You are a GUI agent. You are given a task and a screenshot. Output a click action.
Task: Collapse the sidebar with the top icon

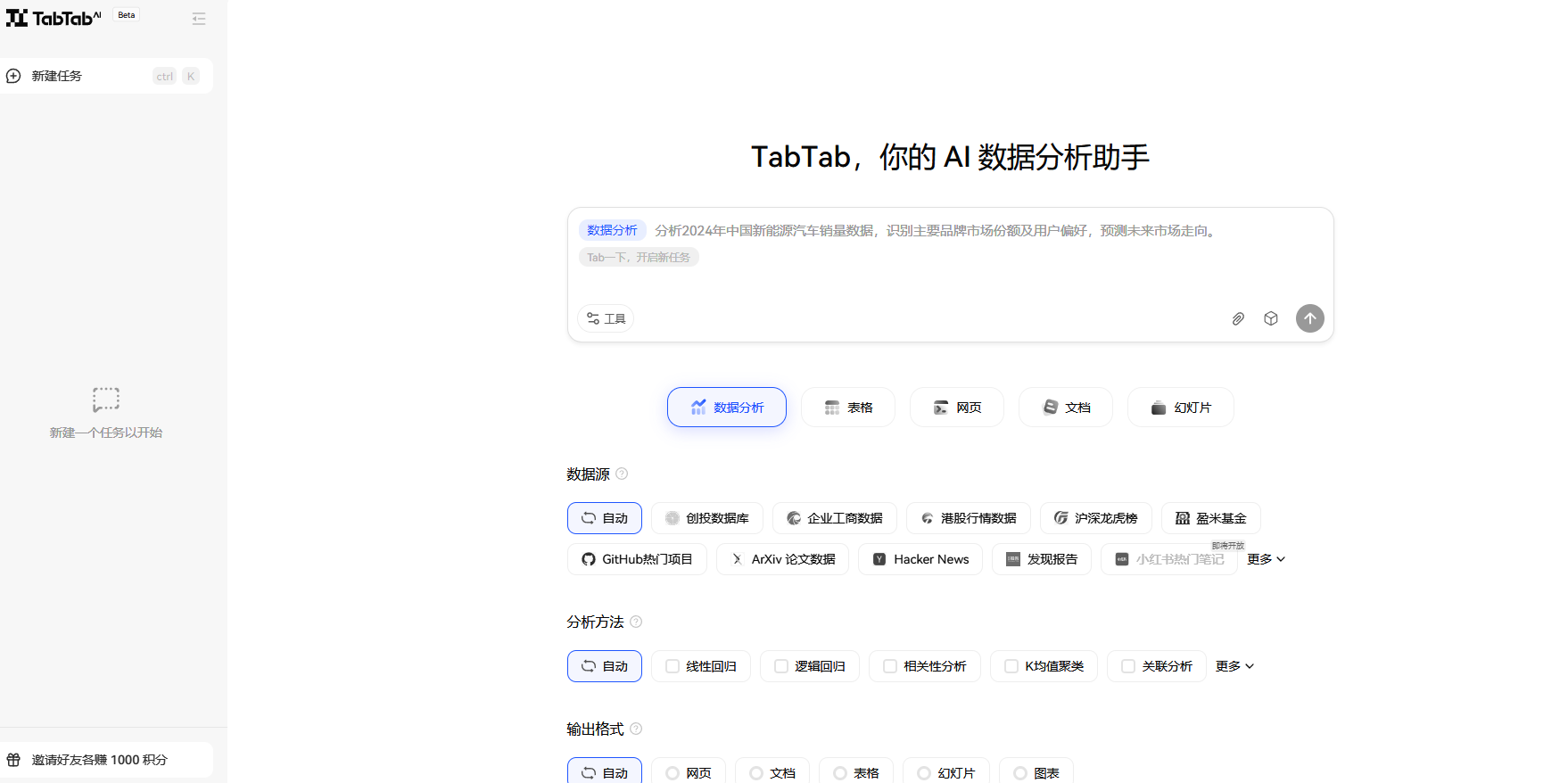(199, 19)
